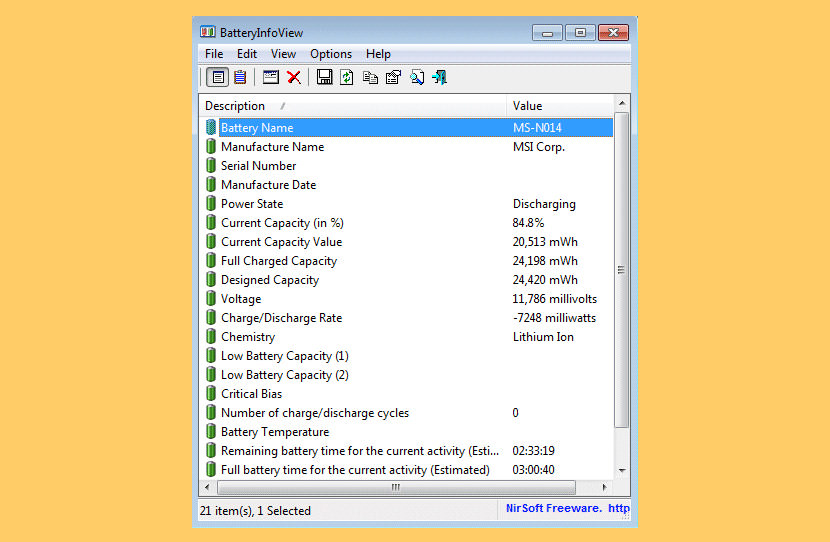The width and height of the screenshot is (830, 542).
Task: Open the NirSoft Freeware link
Action: click(567, 508)
